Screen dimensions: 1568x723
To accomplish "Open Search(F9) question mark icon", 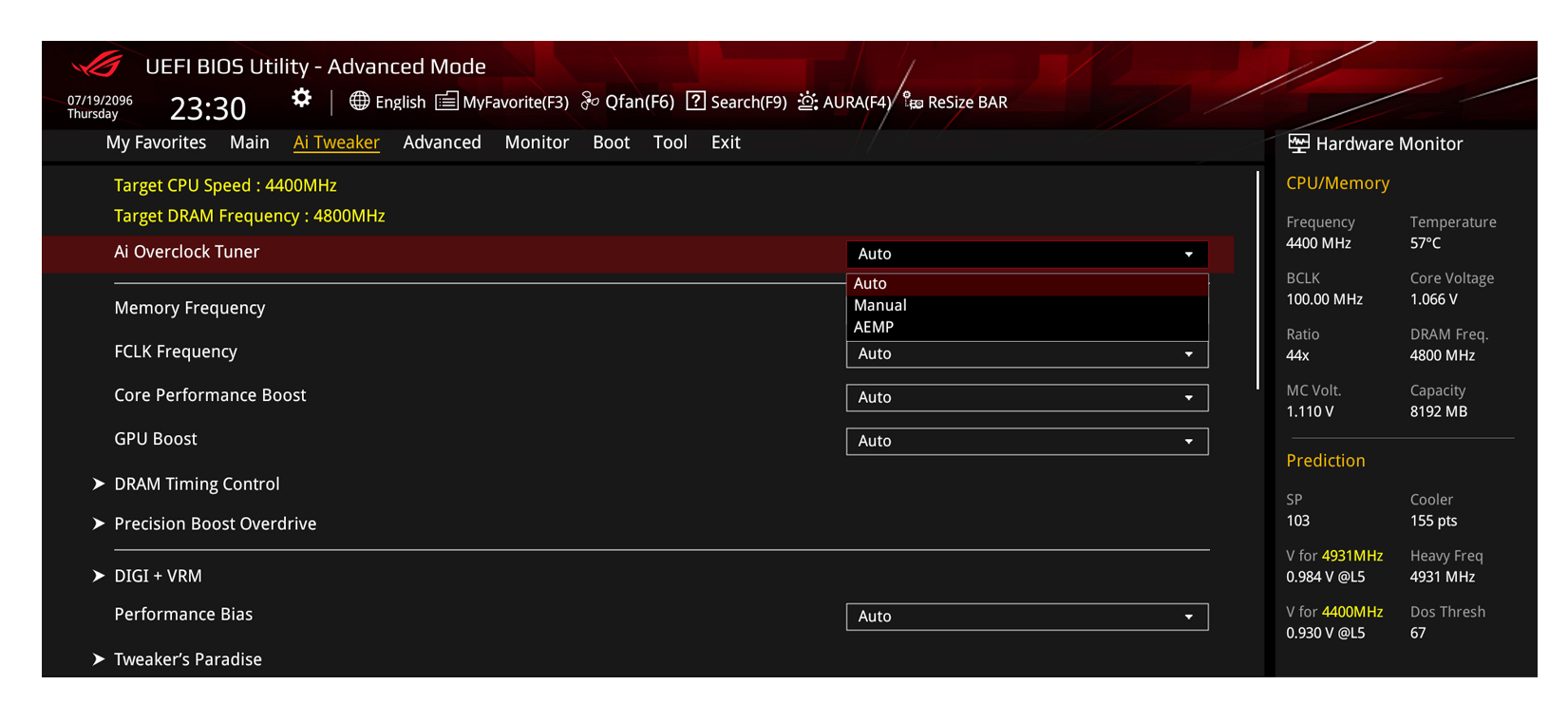I will [x=695, y=102].
